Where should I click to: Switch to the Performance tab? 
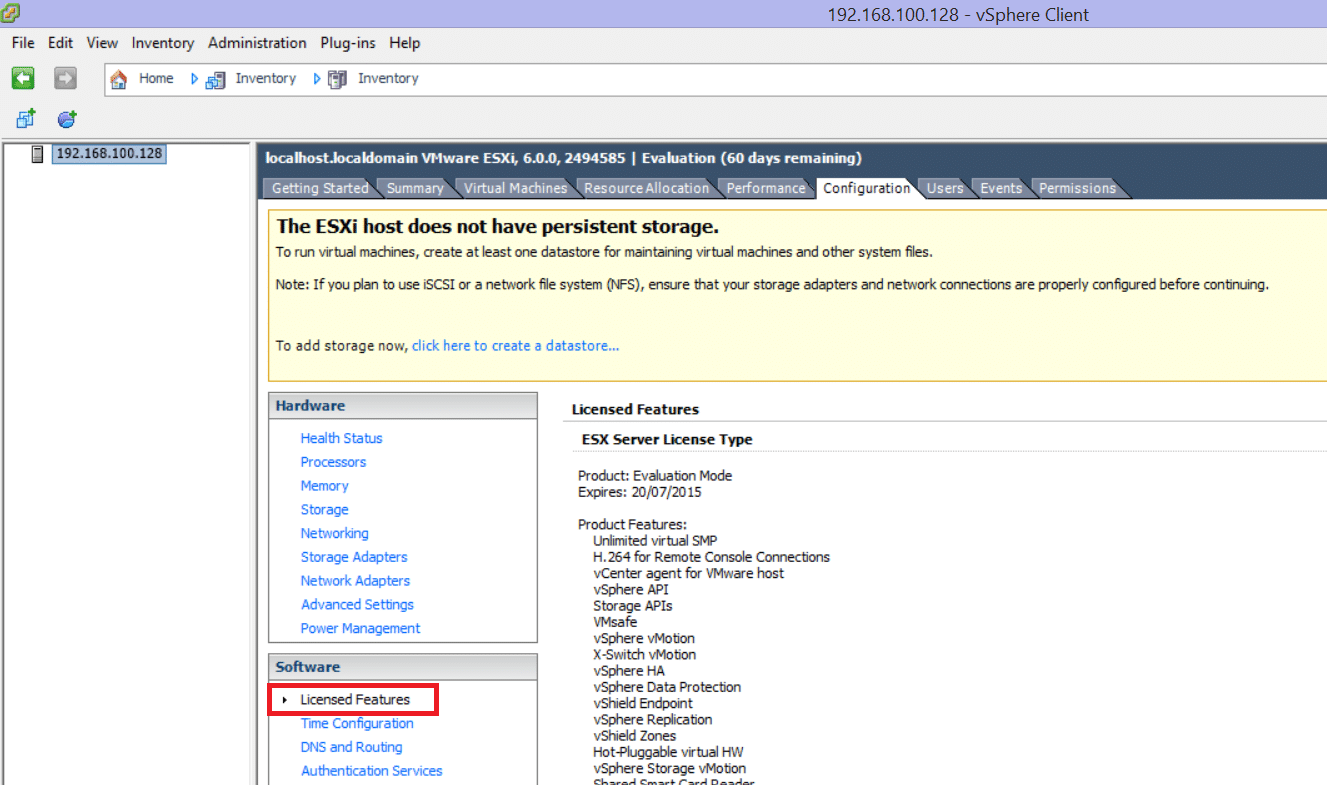(766, 188)
